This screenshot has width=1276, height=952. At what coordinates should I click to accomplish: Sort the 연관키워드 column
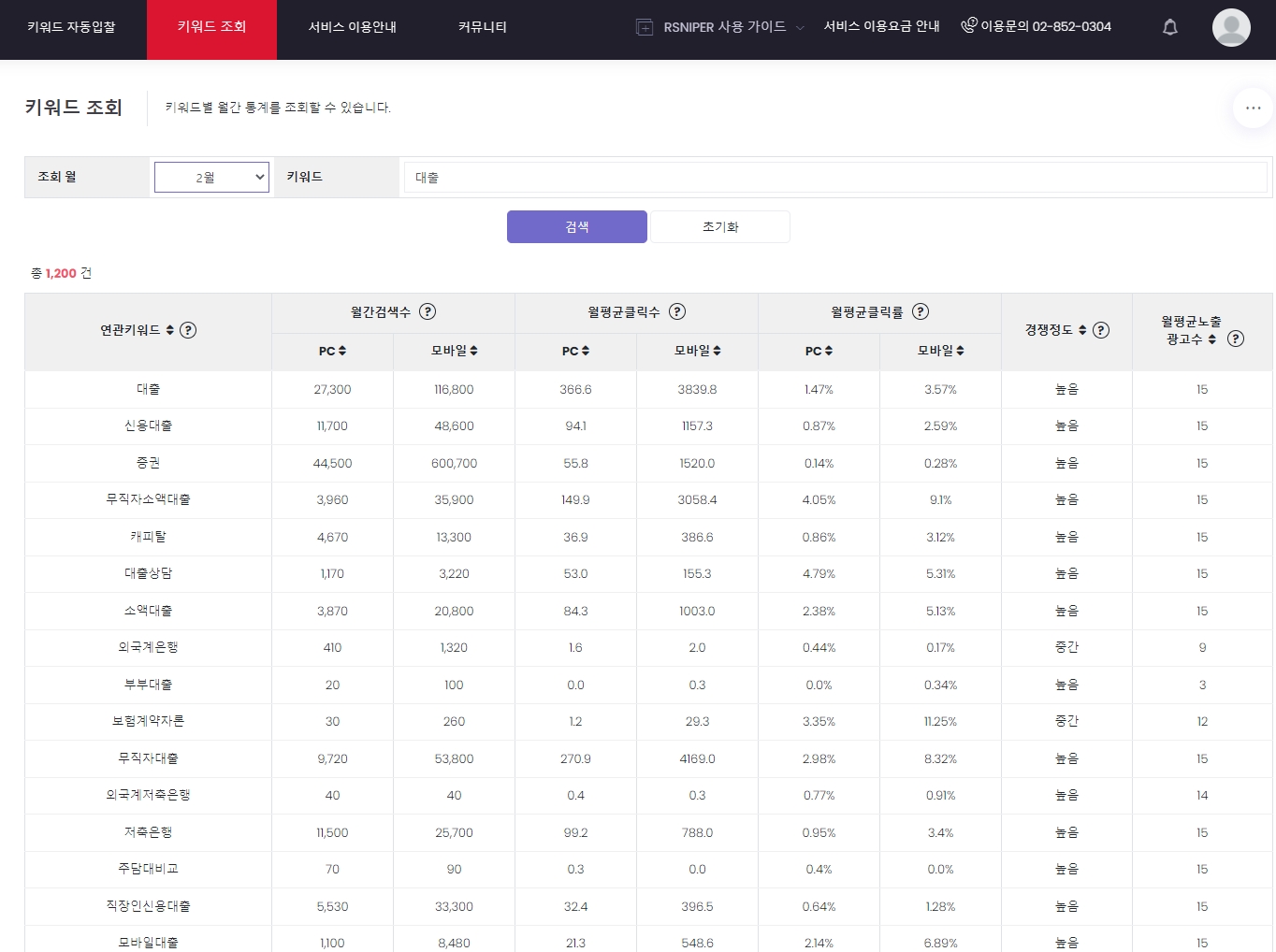(169, 330)
